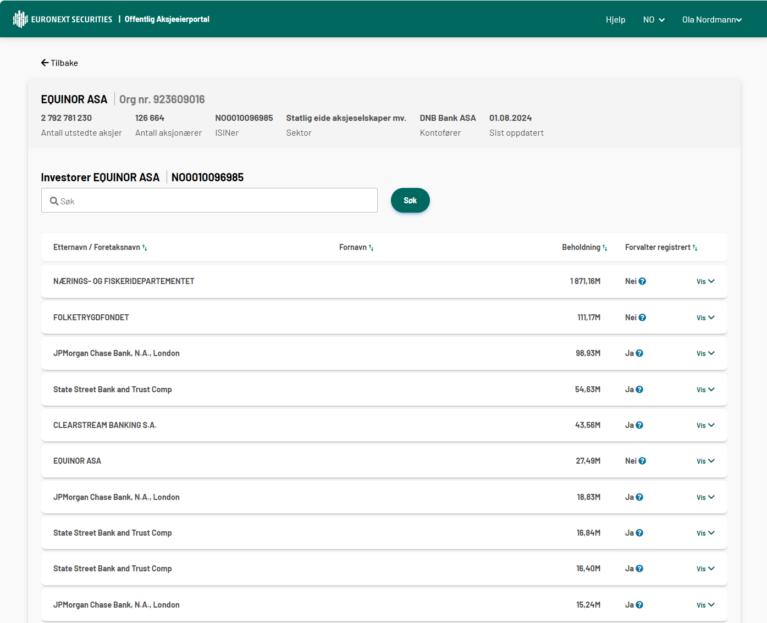Screen dimensions: 767x623
Task: Click the holding value 111,17M
Action: click(589, 317)
